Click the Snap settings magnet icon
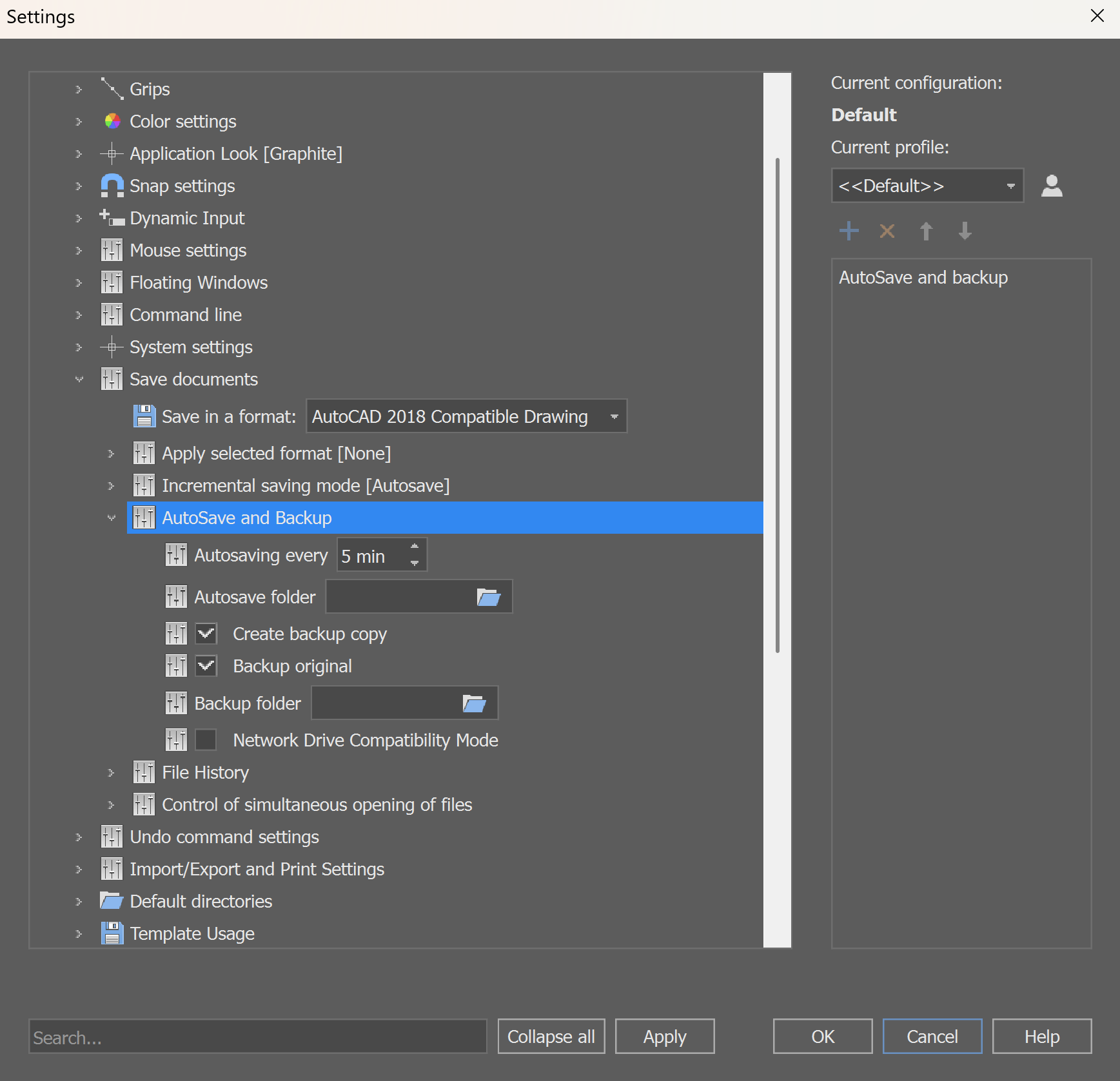Image resolution: width=1120 pixels, height=1081 pixels. click(x=112, y=186)
